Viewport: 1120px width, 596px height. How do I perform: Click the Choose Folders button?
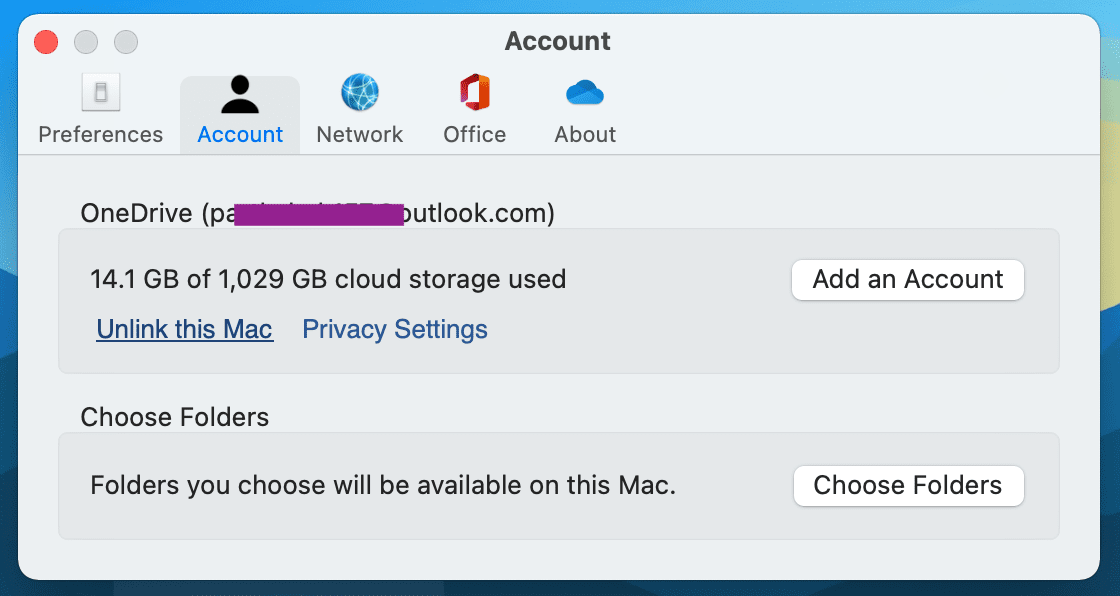tap(909, 485)
